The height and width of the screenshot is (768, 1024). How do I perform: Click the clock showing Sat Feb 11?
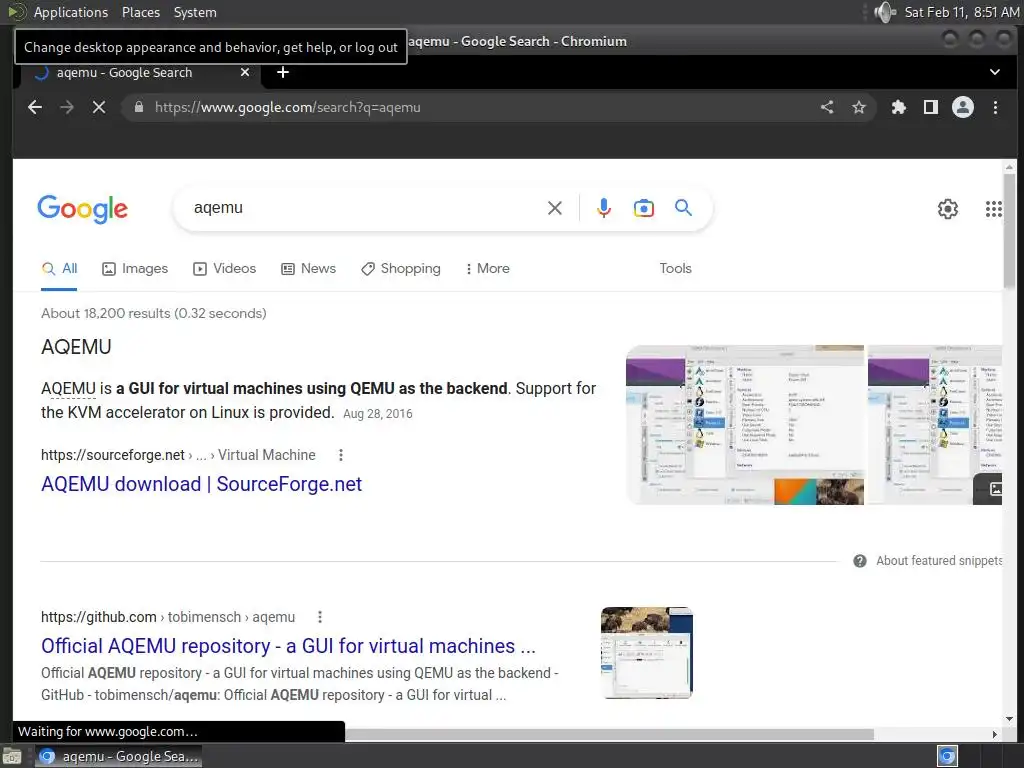pyautogui.click(x=961, y=12)
